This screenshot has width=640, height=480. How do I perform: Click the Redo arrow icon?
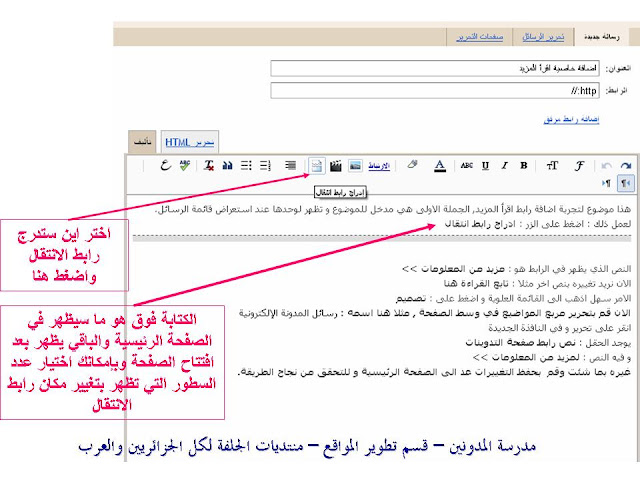(625, 166)
